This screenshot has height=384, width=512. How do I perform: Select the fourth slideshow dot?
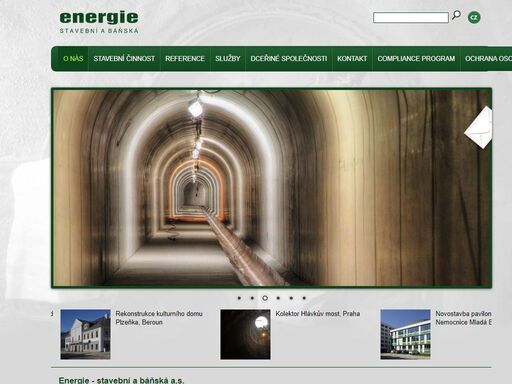[x=278, y=298]
